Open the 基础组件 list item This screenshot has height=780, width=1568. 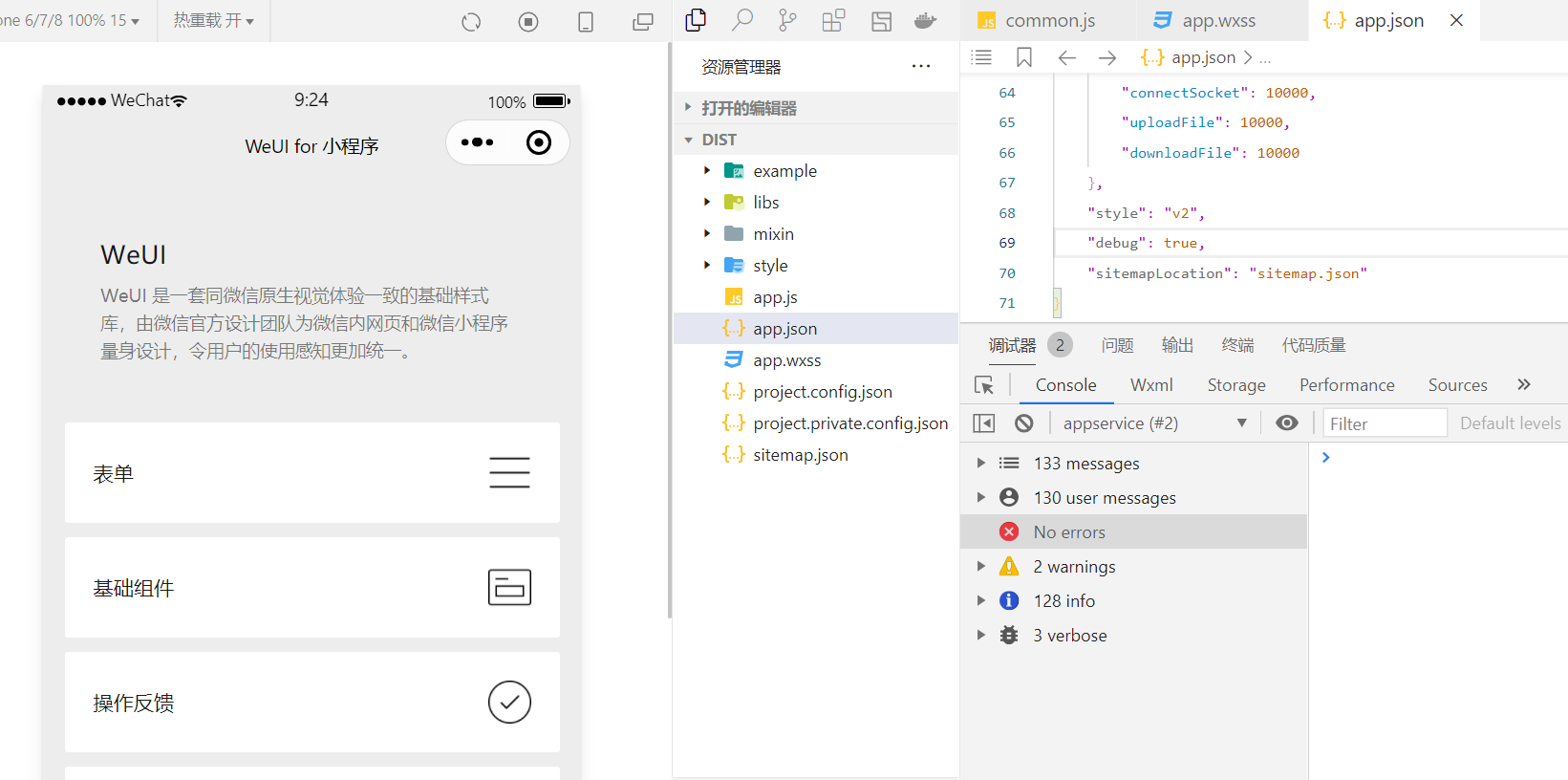tap(312, 588)
